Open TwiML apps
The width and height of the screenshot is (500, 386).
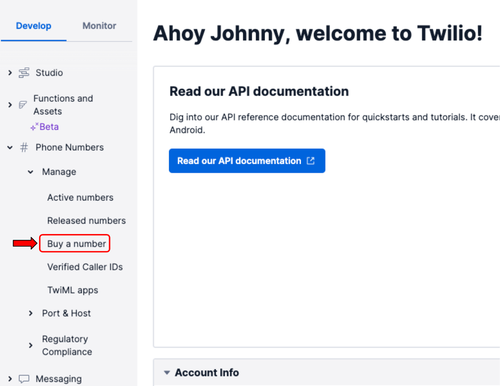73,290
